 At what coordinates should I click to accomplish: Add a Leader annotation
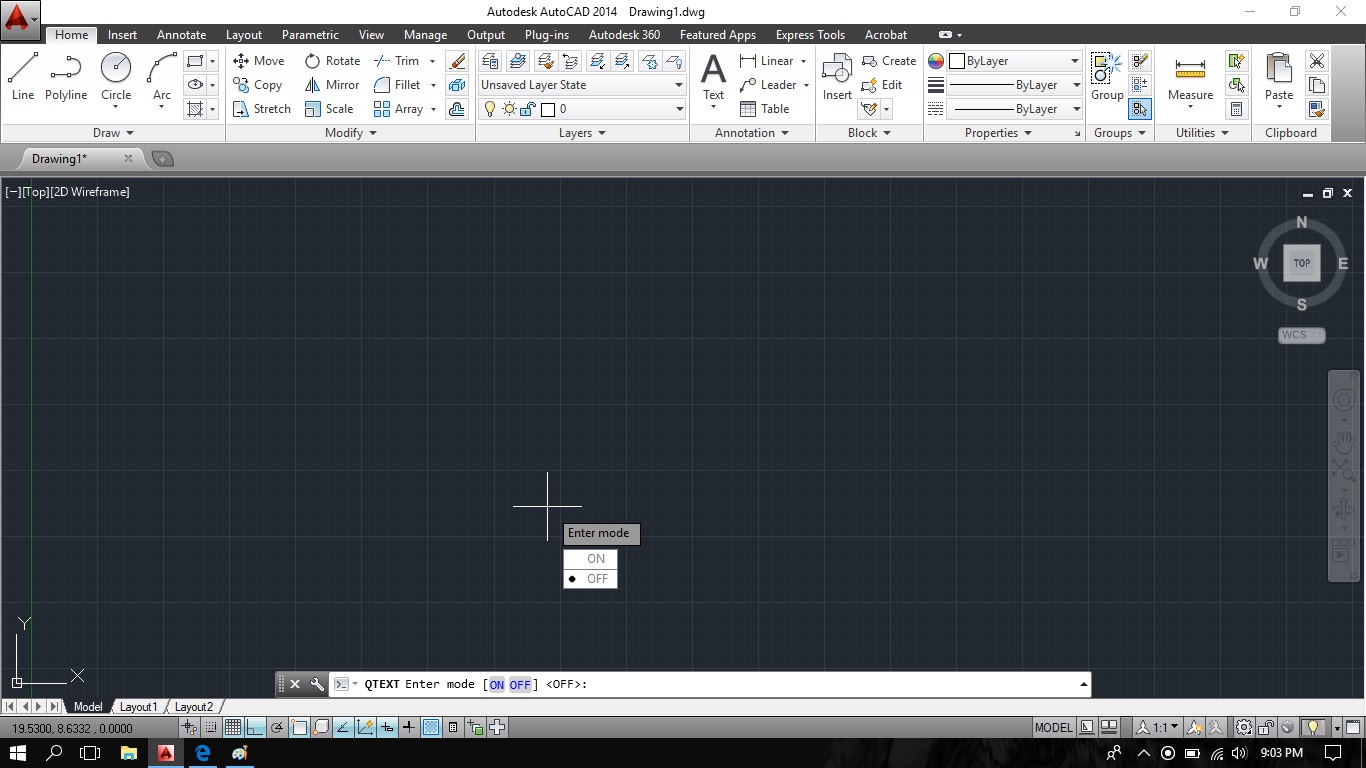(x=768, y=85)
